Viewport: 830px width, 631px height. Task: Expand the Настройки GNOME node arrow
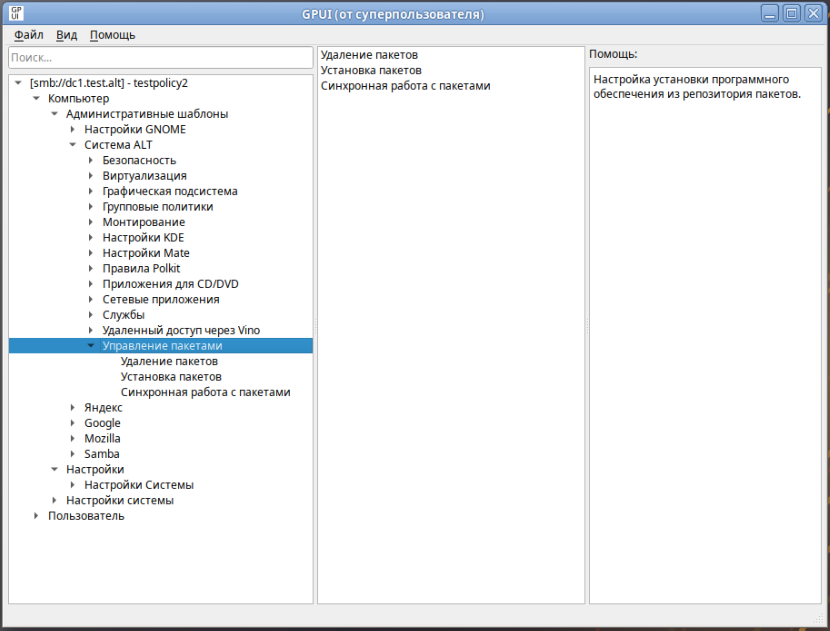coord(73,129)
